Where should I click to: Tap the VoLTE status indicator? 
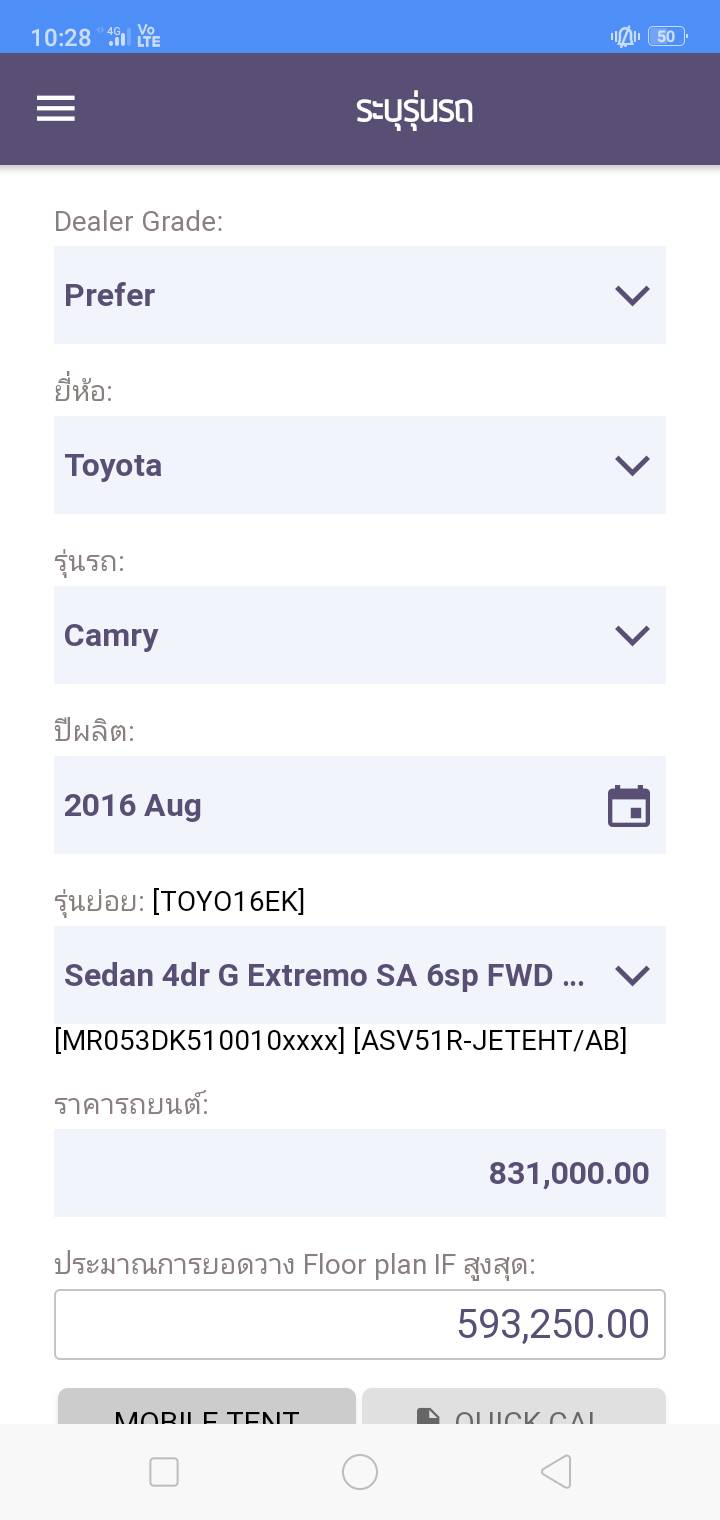point(148,37)
